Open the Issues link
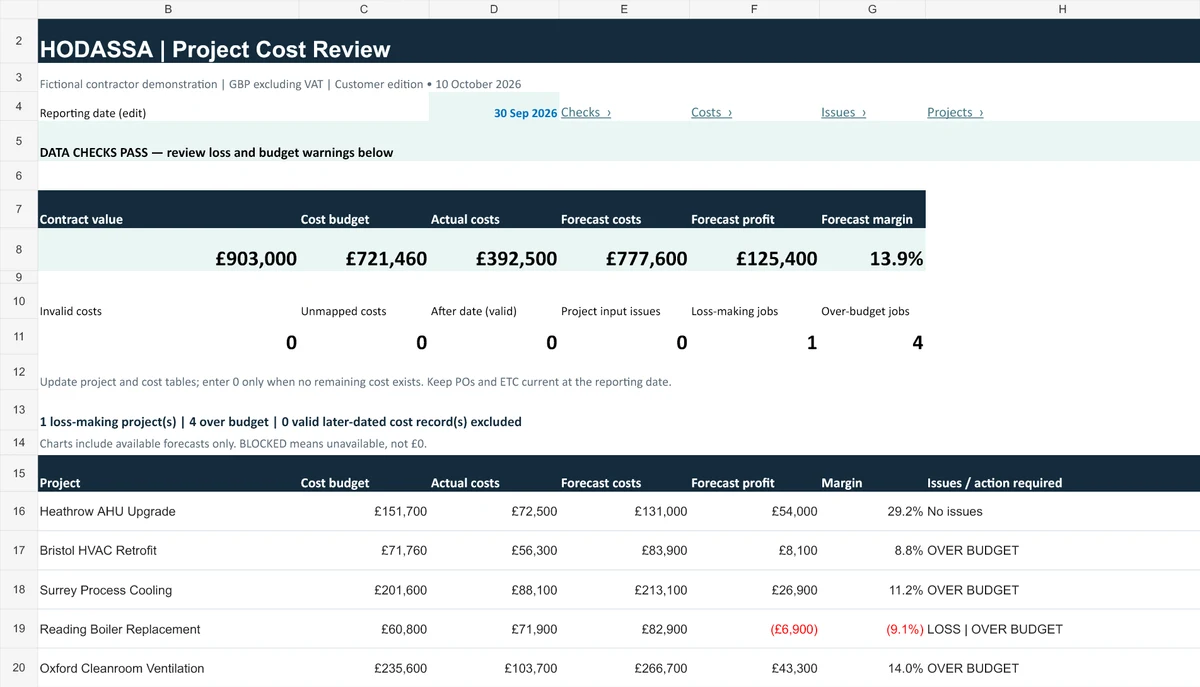The image size is (1200, 687). pyautogui.click(x=843, y=112)
